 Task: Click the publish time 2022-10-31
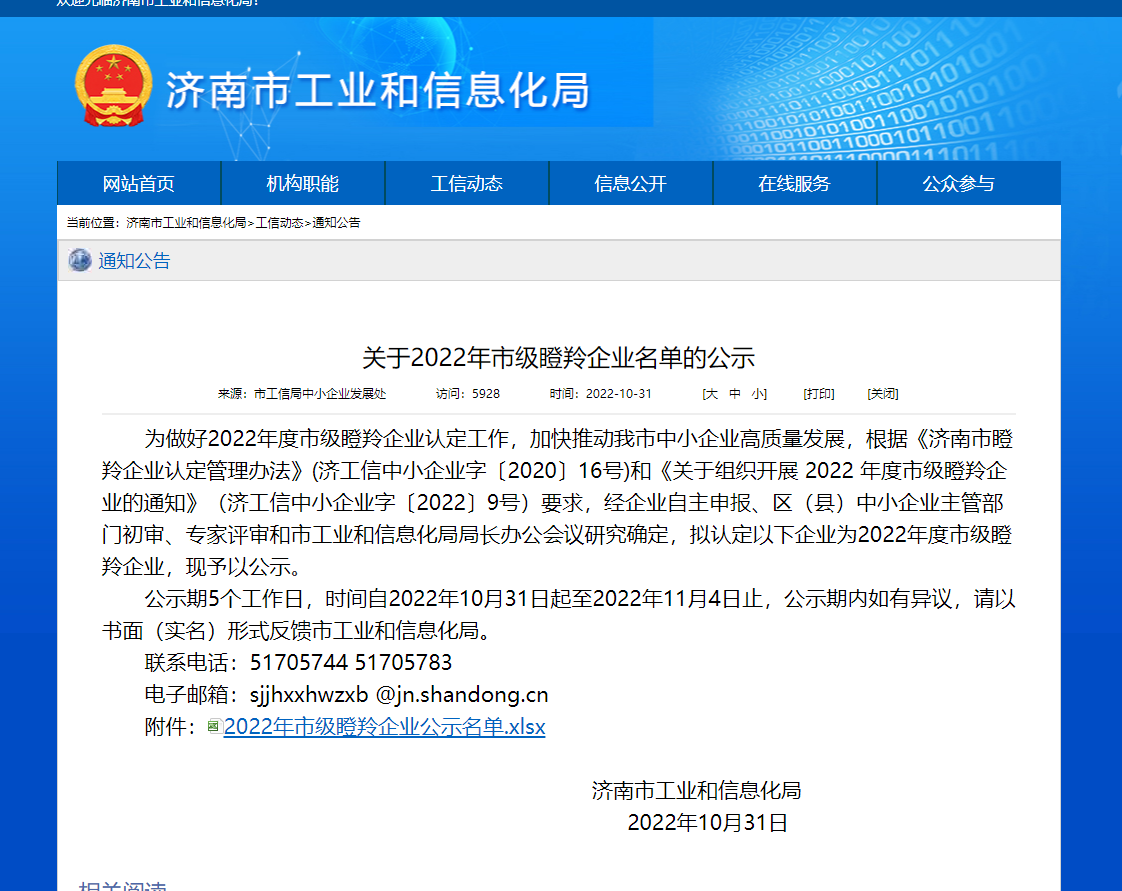coord(619,394)
